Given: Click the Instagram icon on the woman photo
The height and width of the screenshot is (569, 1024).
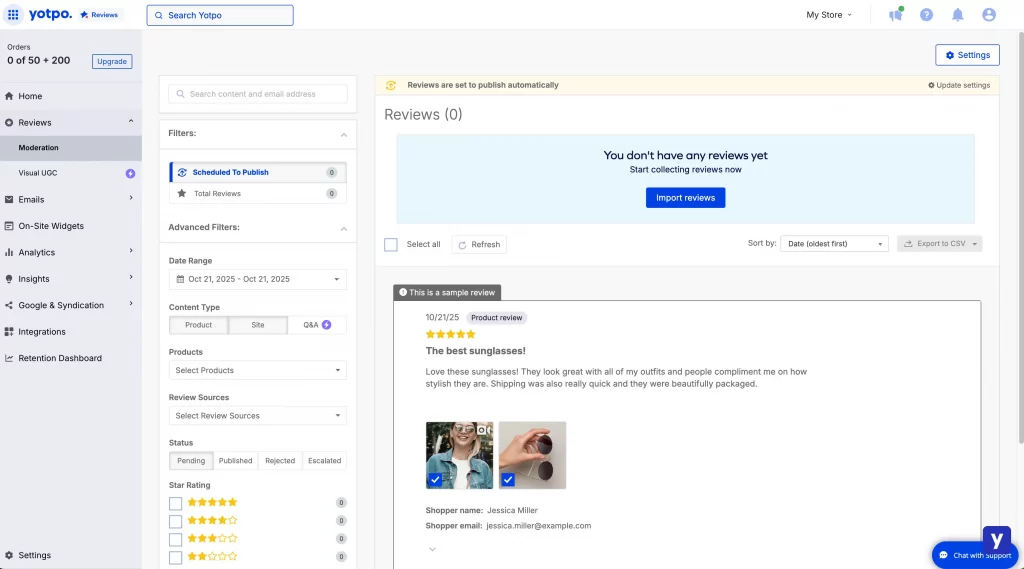Looking at the screenshot, I should (x=482, y=430).
